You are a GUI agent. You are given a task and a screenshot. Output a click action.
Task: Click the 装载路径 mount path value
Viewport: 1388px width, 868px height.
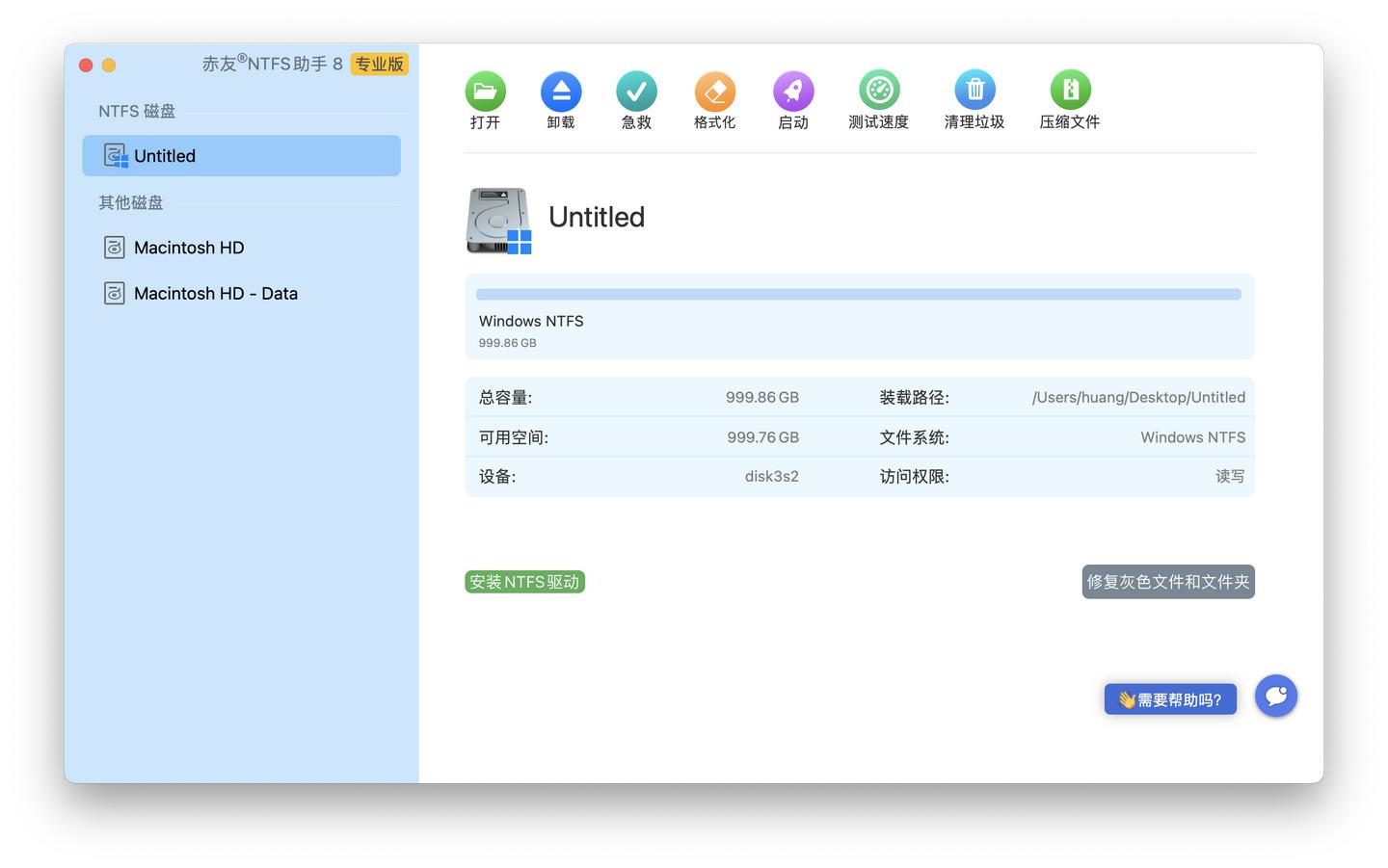pos(1137,397)
